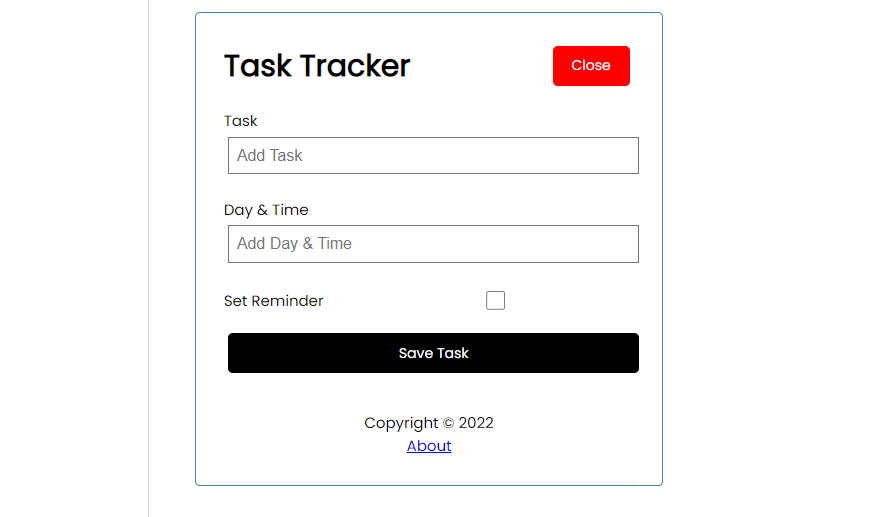Screen dimensions: 892x517
Task: Click the Task label above the input
Action: coord(241,121)
